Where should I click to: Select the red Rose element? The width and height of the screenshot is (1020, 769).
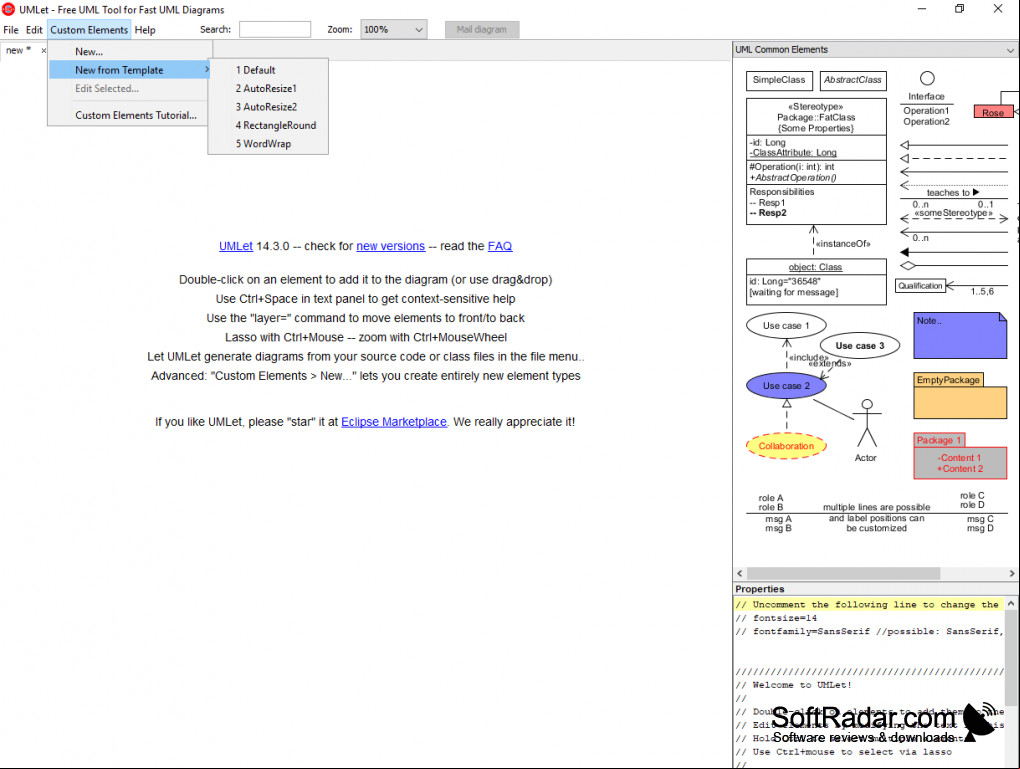tap(993, 112)
